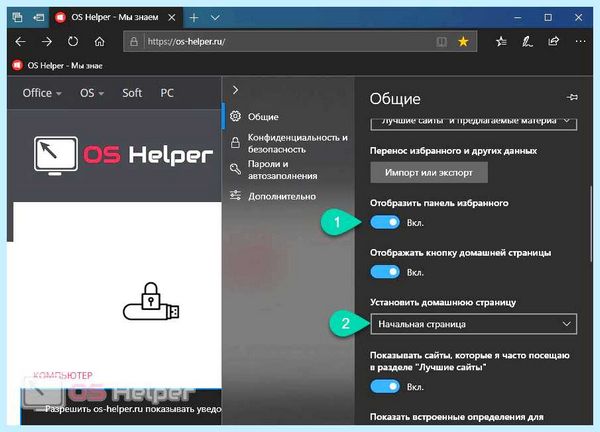
Task: Go back with the browser back arrow
Action: 21,41
